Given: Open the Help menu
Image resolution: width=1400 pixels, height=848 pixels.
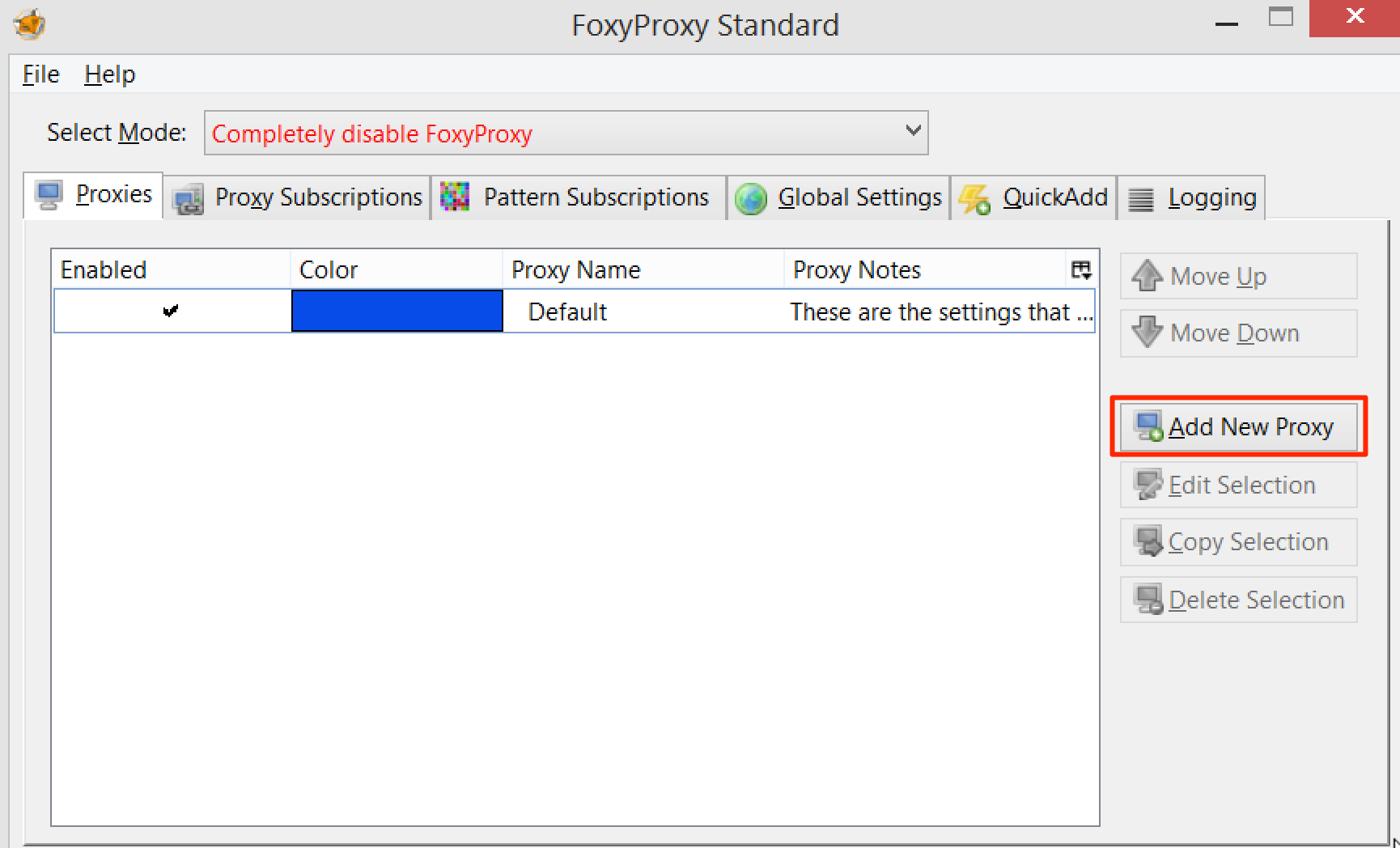Looking at the screenshot, I should (109, 74).
